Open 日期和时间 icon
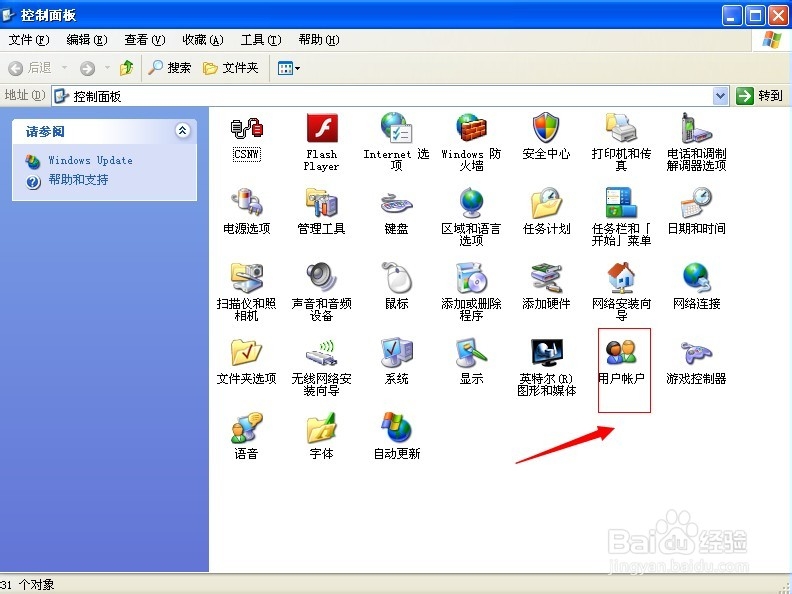This screenshot has width=792, height=594. point(696,203)
